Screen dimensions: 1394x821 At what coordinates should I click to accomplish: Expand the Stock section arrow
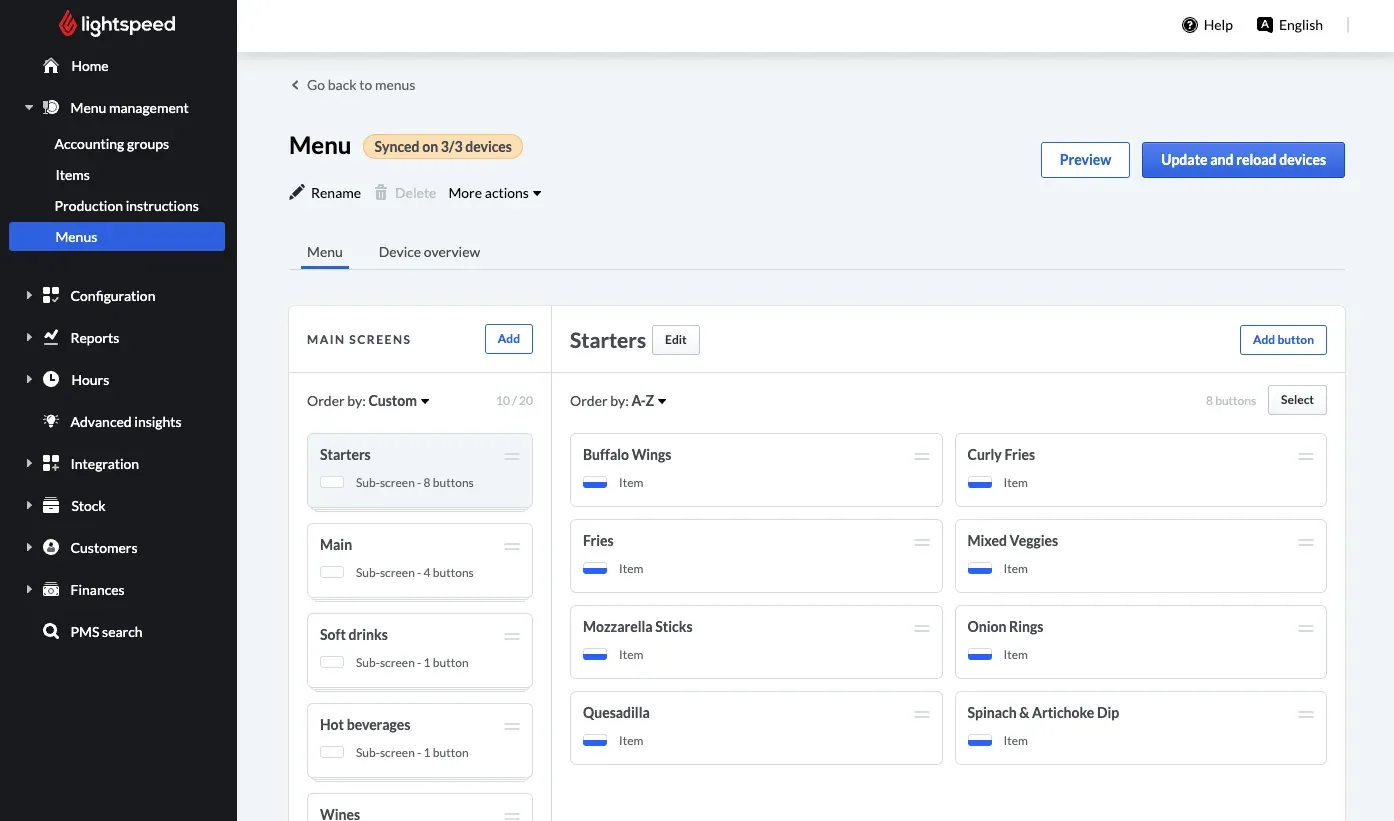click(29, 506)
